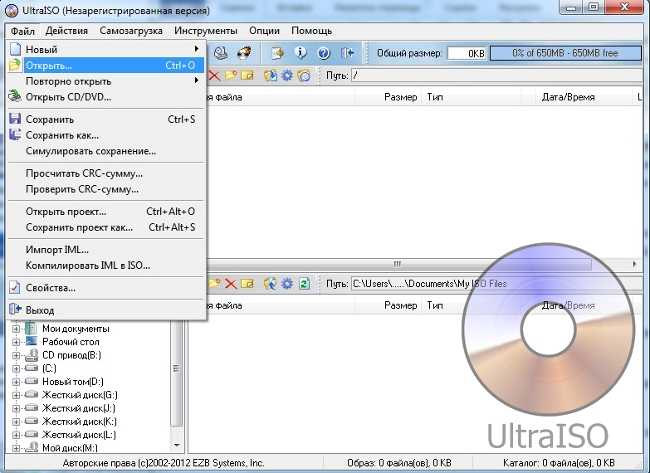Sort upper list by Тип column header

coord(435,97)
